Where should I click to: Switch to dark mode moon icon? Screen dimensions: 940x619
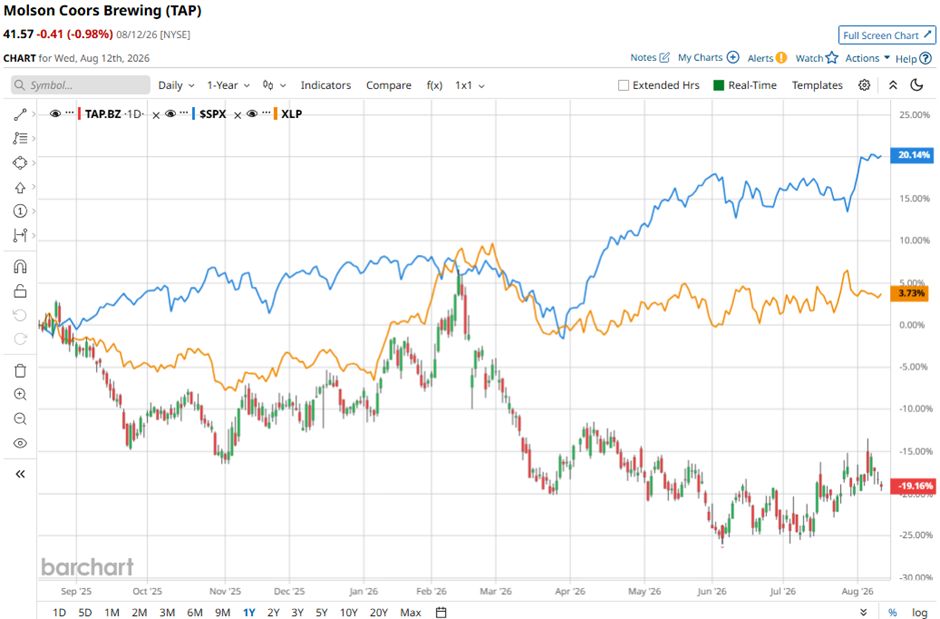(917, 85)
